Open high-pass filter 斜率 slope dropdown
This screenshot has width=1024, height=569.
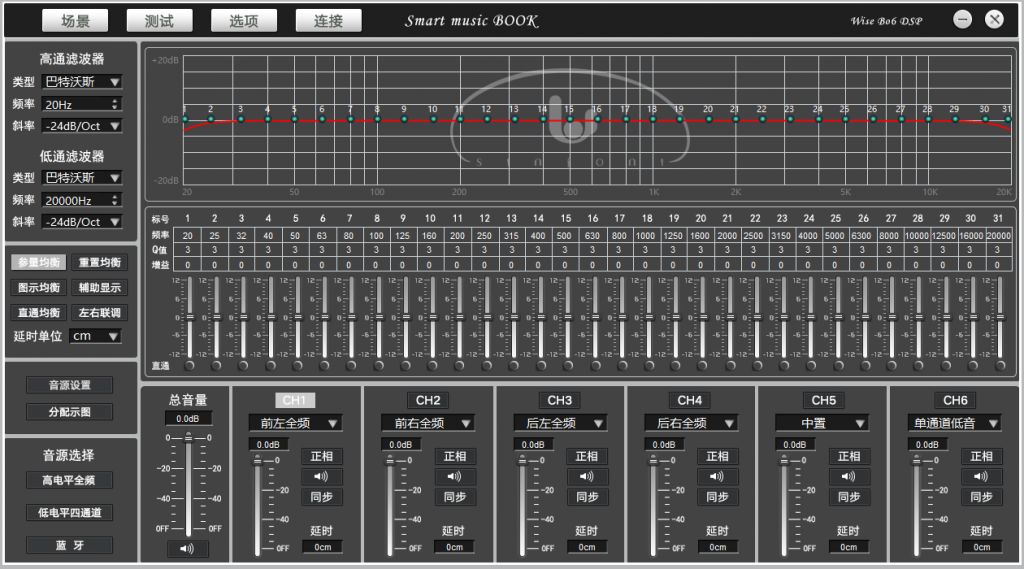(x=82, y=126)
